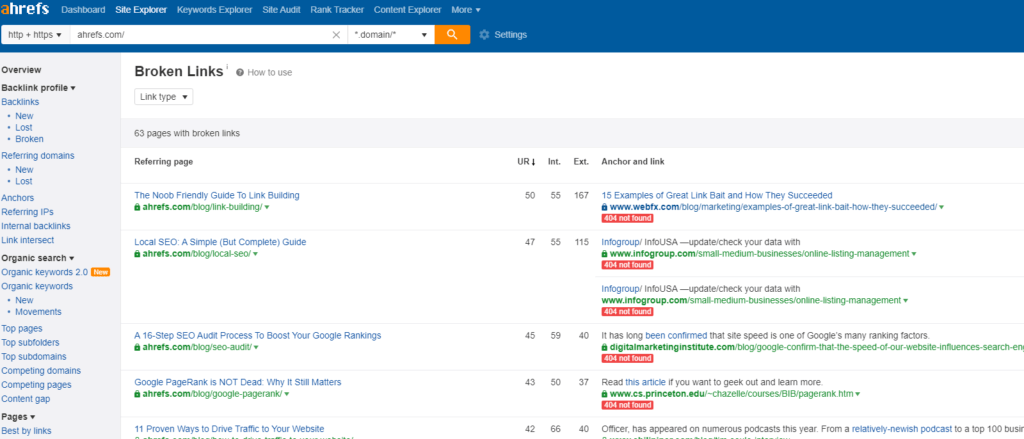Open 11 Proven Ways to Drive Traffic link
Image resolution: width=1024 pixels, height=439 pixels.
point(229,429)
